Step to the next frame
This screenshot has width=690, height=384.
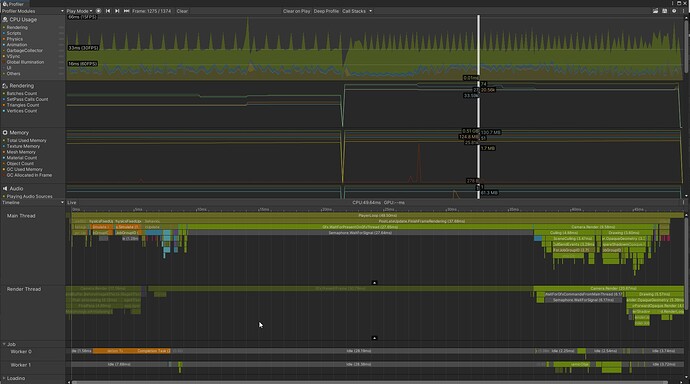[117, 11]
